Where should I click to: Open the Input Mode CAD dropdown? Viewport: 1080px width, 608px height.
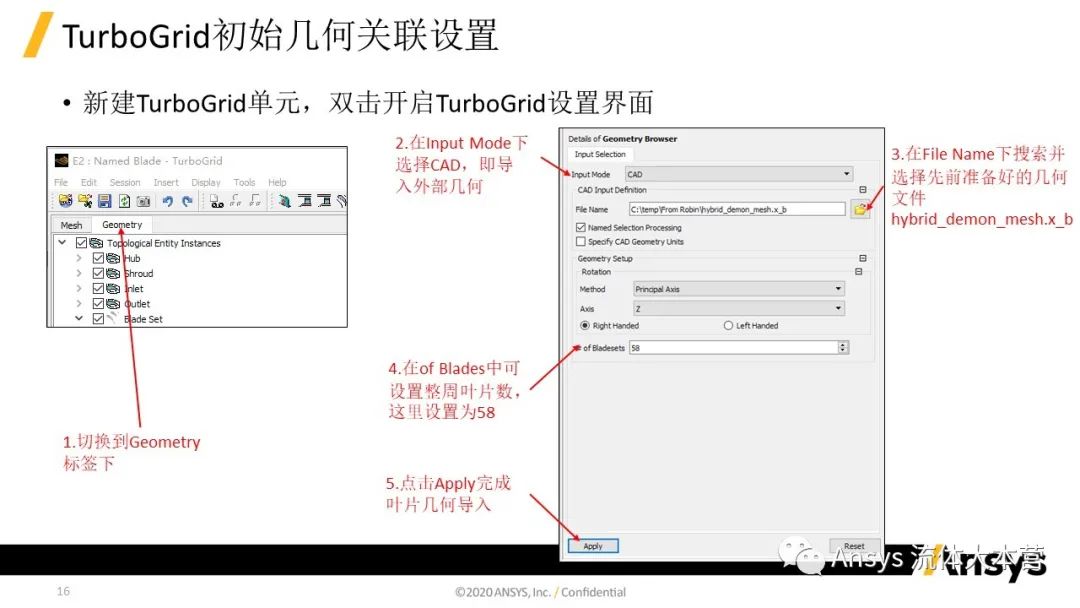(x=739, y=174)
